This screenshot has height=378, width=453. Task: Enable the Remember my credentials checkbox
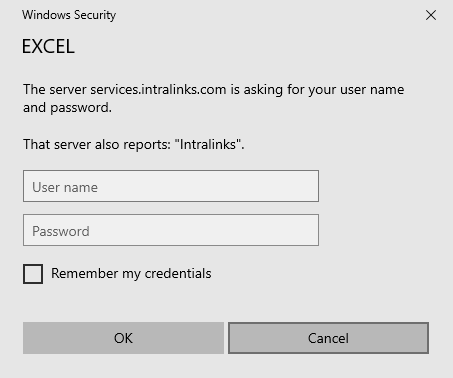(x=33, y=274)
